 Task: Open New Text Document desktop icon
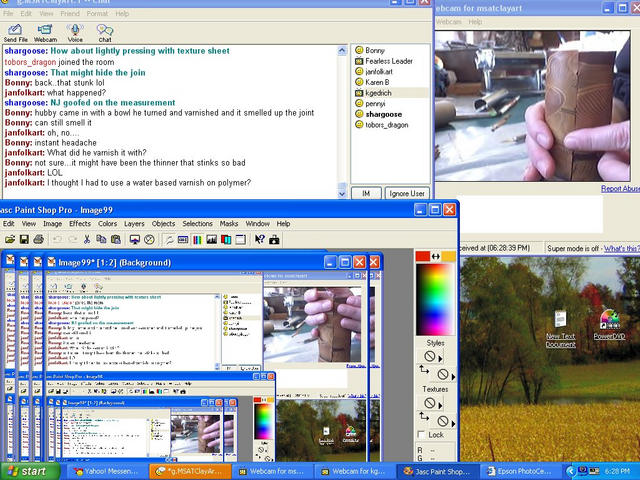[x=560, y=329]
